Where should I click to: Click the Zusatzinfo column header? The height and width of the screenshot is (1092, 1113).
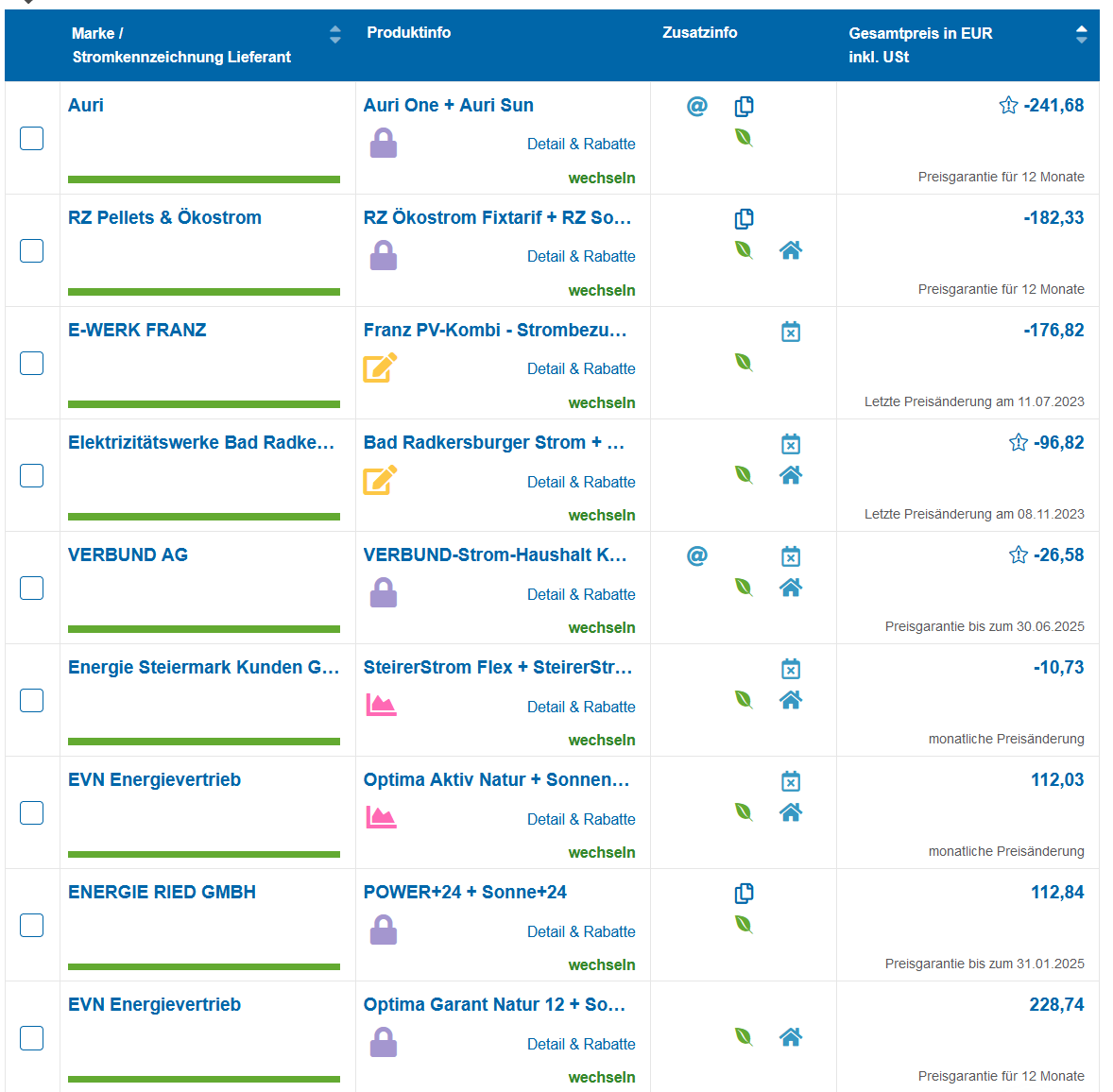pyautogui.click(x=699, y=33)
